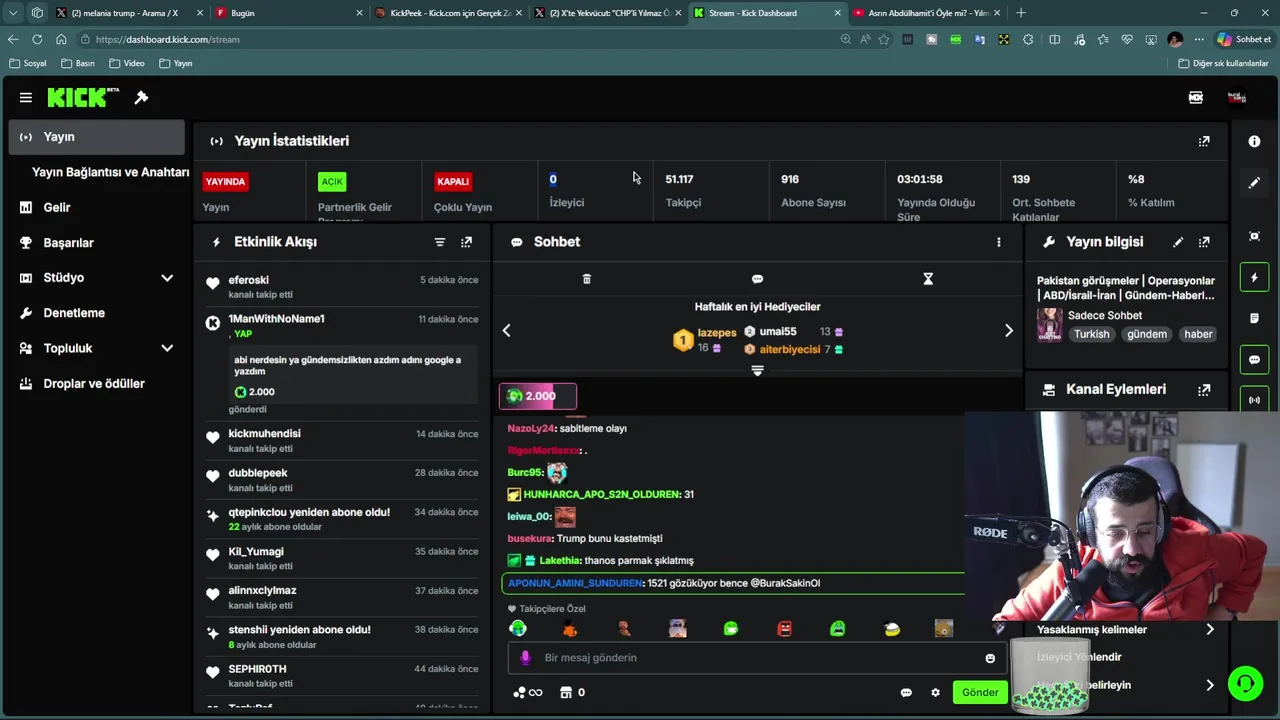Screen dimensions: 1280x720
Task: Click username eferoski in activity feed
Action: [248, 280]
